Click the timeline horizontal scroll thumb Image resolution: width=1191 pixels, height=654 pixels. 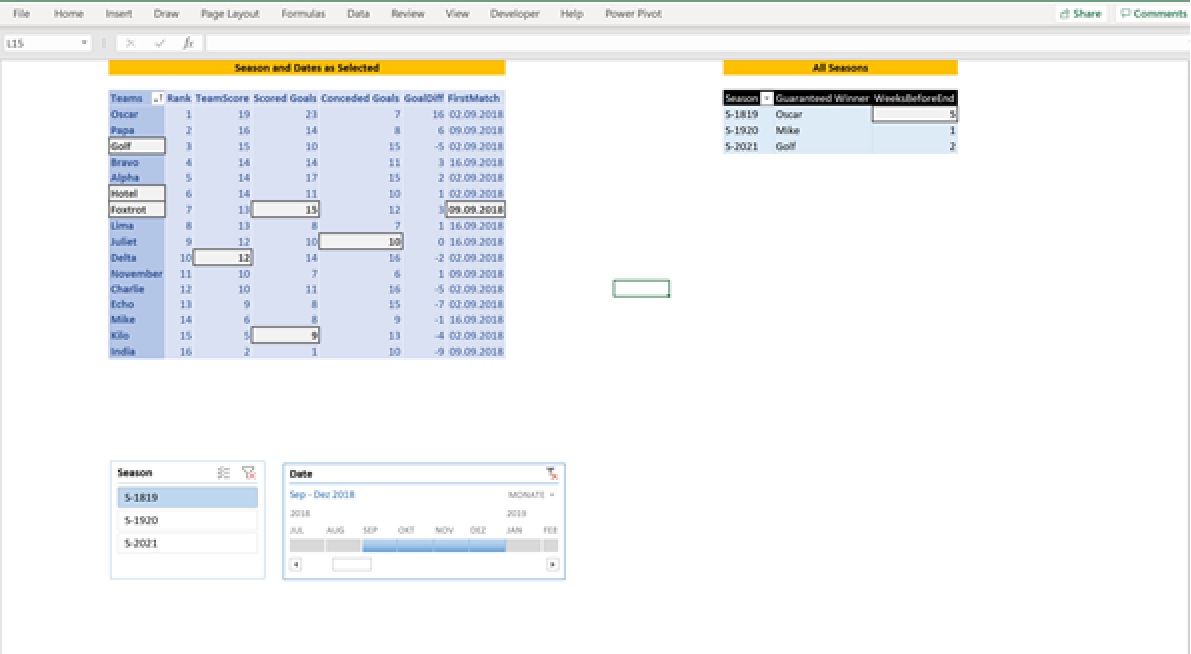click(x=352, y=564)
